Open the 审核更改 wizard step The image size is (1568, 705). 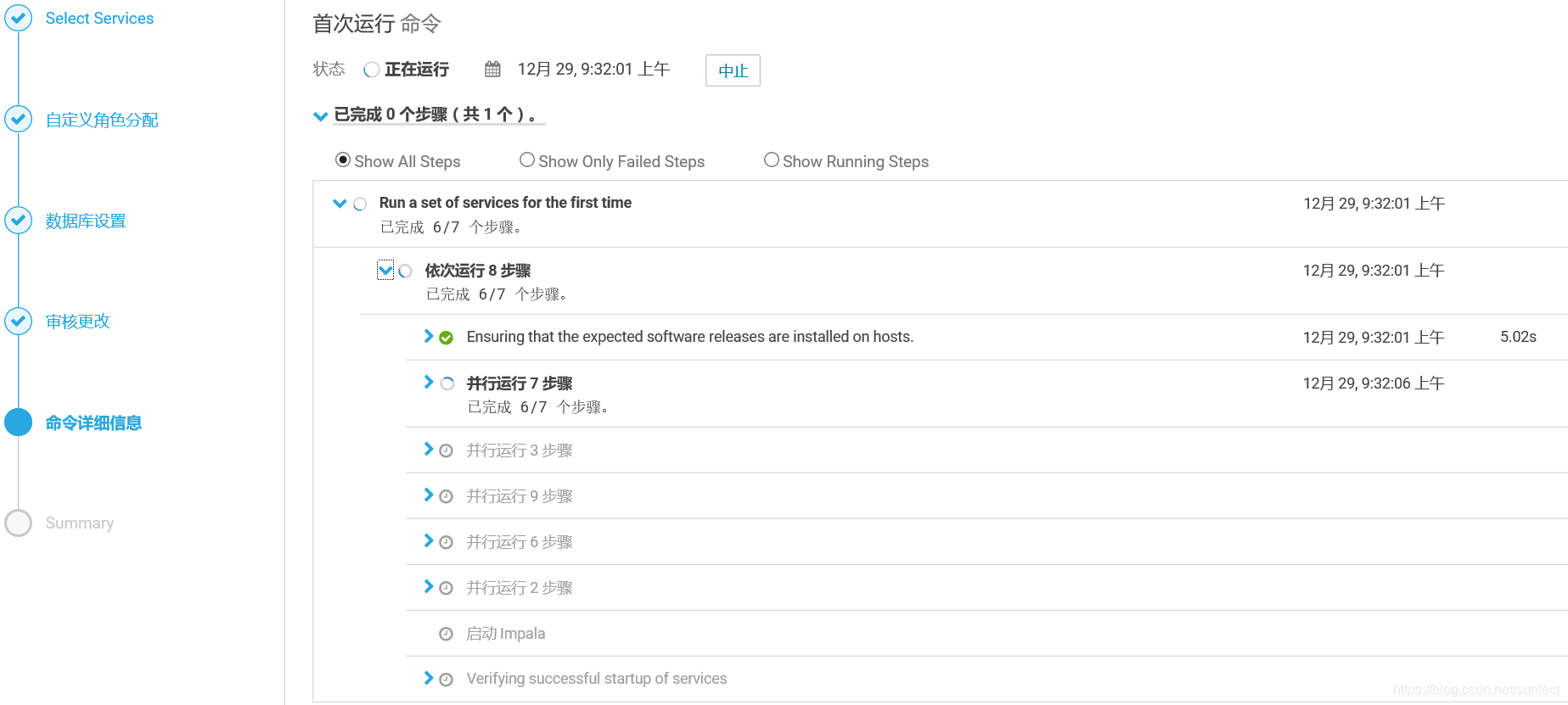(77, 322)
